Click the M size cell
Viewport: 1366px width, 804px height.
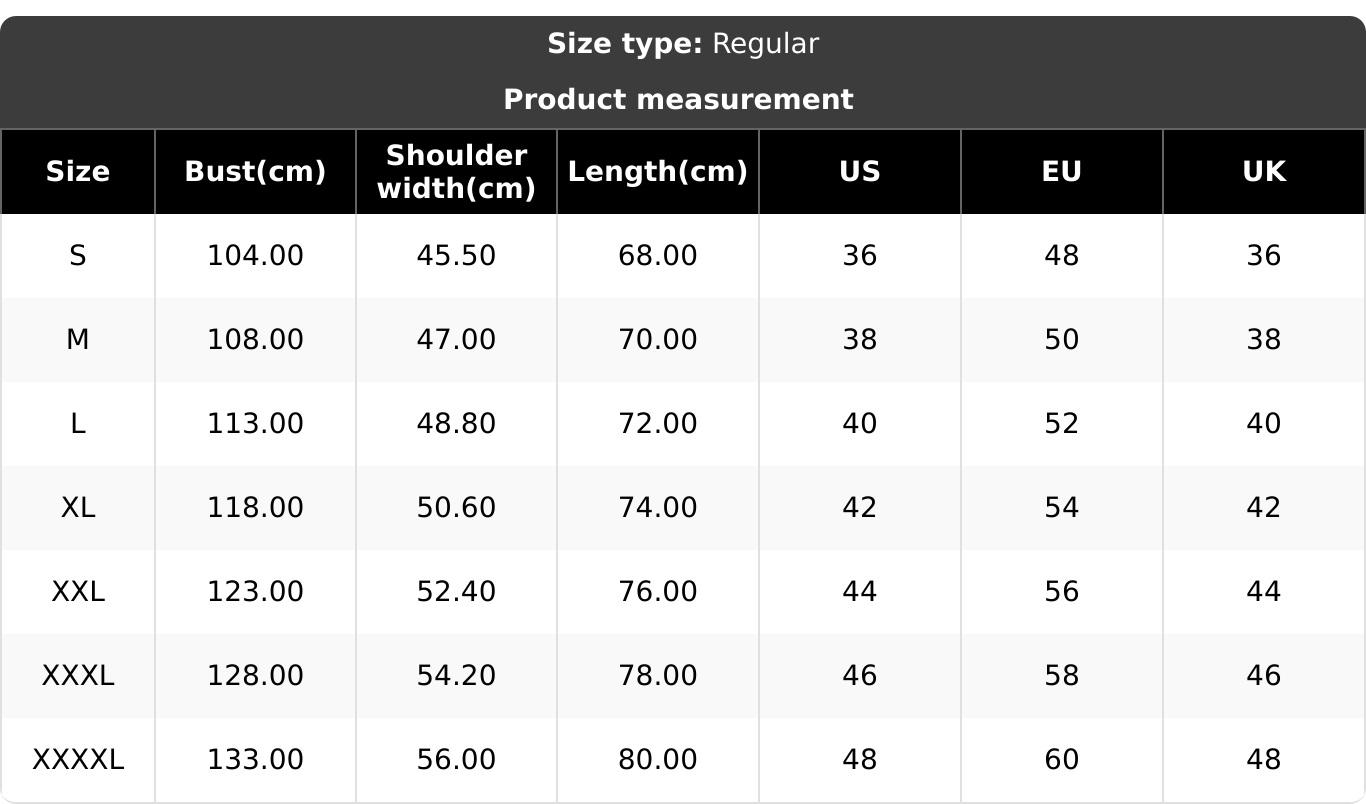(x=78, y=340)
